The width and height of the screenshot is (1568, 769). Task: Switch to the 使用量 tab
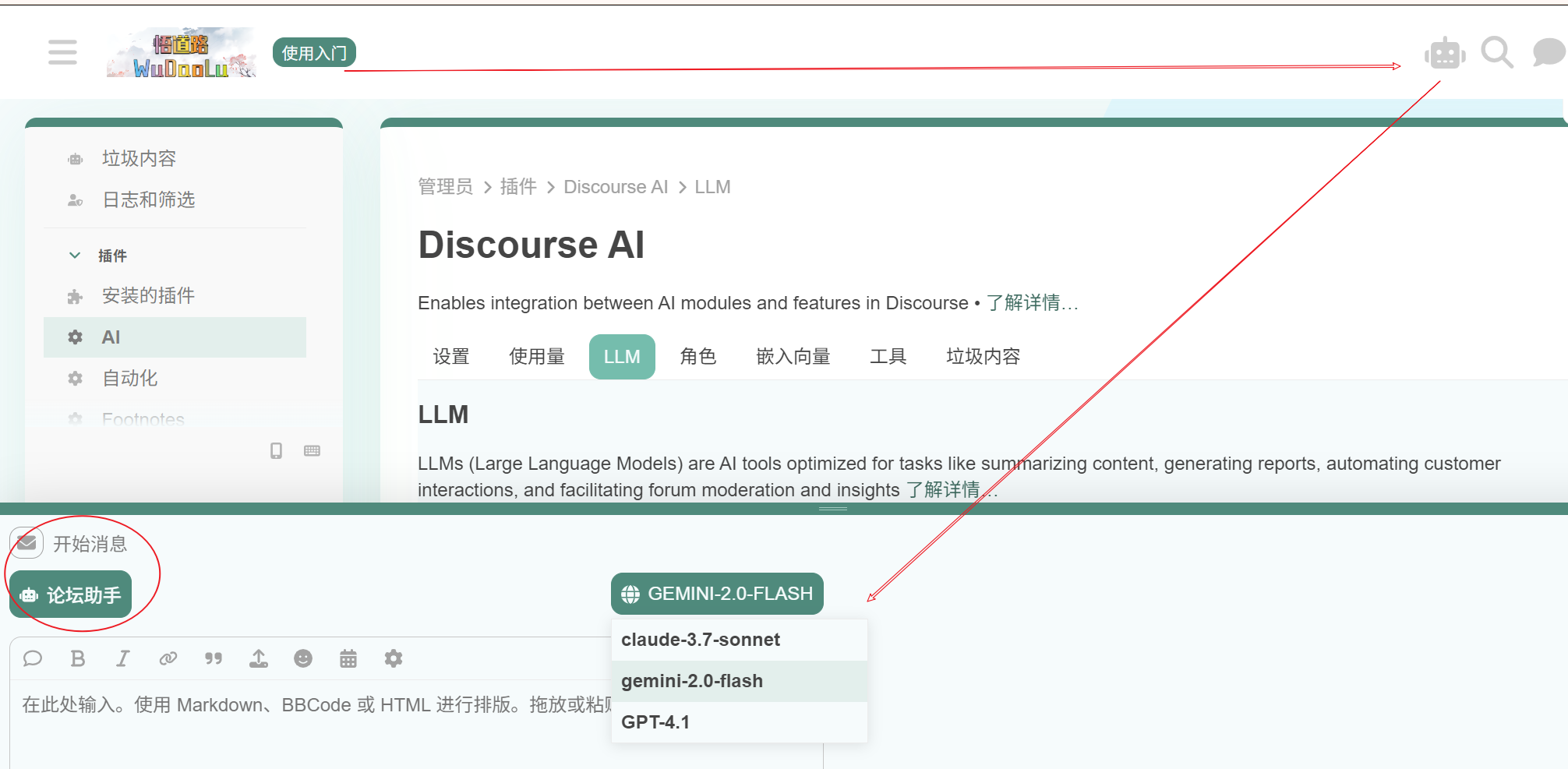537,357
